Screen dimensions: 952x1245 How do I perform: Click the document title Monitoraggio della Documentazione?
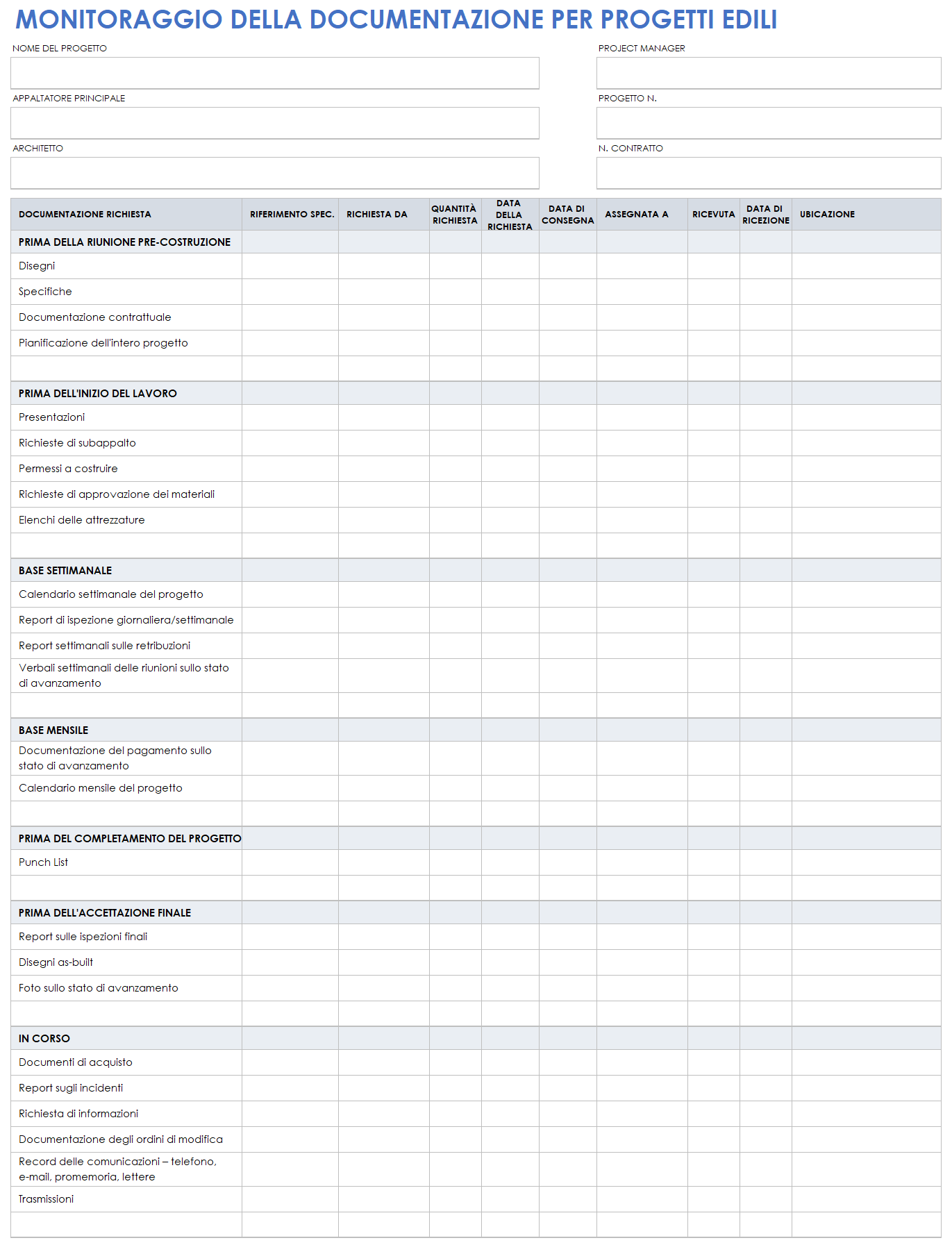[x=396, y=19]
